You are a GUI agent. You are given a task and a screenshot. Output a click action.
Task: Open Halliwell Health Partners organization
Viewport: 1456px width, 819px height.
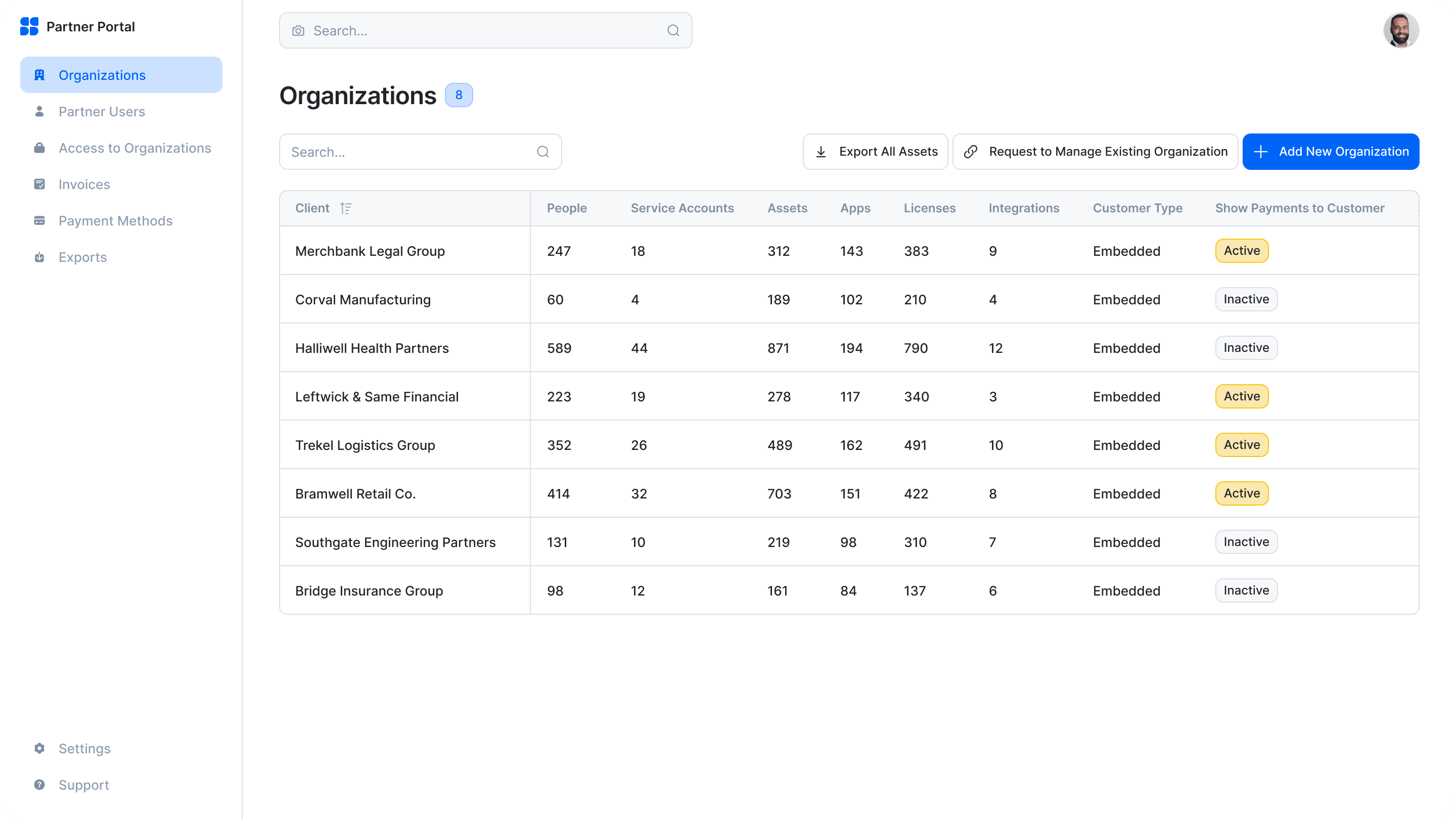[x=372, y=348]
